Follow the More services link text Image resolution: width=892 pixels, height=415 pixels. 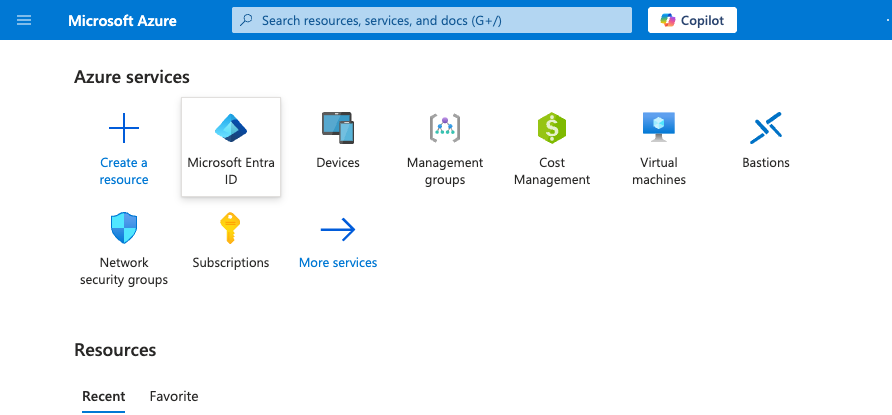pos(338,263)
